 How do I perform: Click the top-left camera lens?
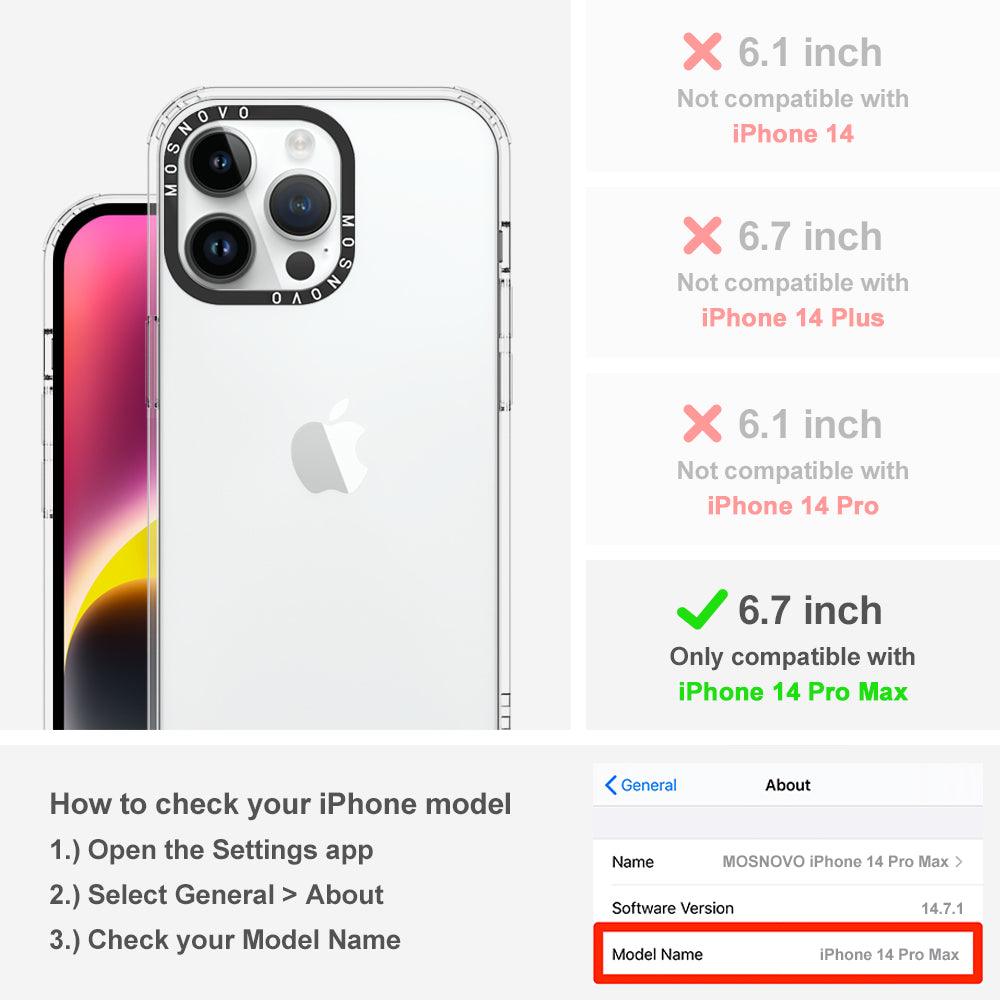click(220, 161)
